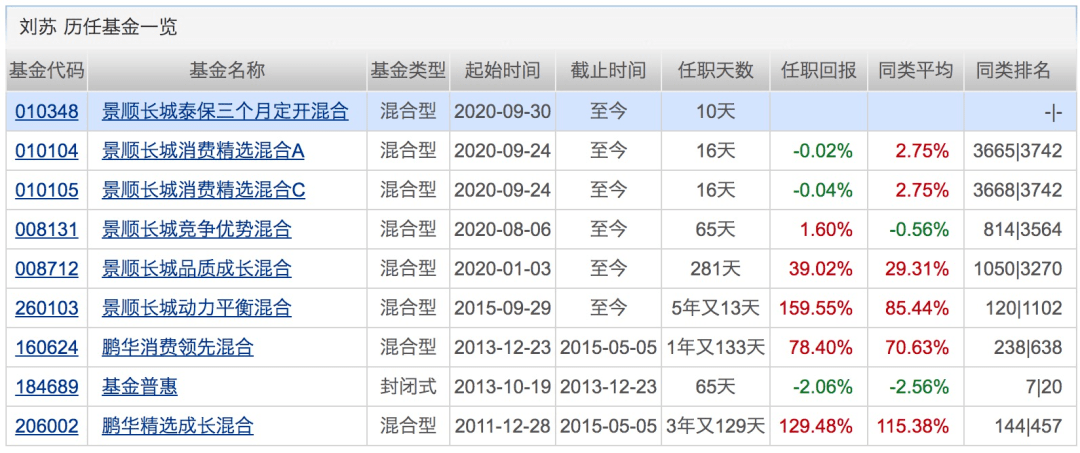Click 鹏华消费领先混合 fund name
Viewport: 1080px width, 453px height.
[178, 347]
